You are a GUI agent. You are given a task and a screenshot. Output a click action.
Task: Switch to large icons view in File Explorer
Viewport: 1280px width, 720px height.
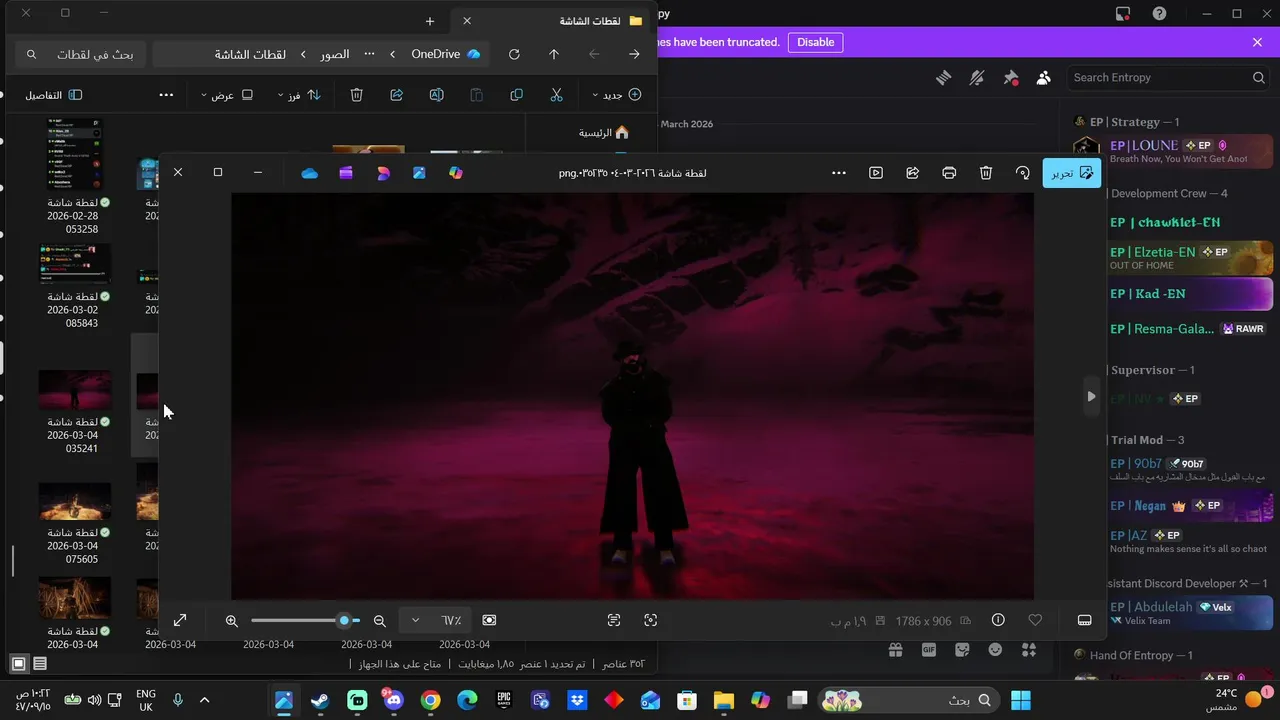(18, 663)
